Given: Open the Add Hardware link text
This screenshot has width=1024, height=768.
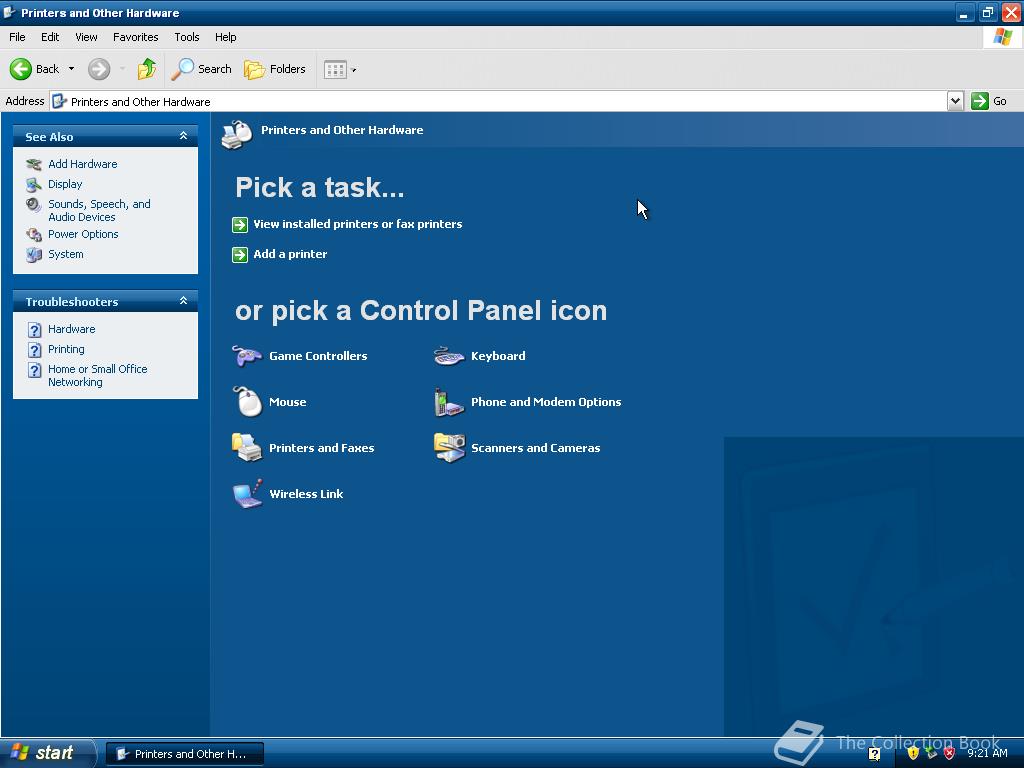Looking at the screenshot, I should point(82,164).
